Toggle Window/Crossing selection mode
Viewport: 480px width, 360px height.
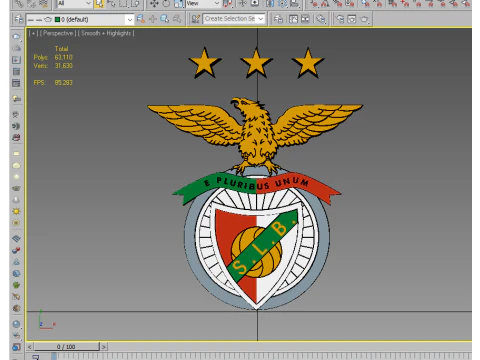(x=135, y=3)
